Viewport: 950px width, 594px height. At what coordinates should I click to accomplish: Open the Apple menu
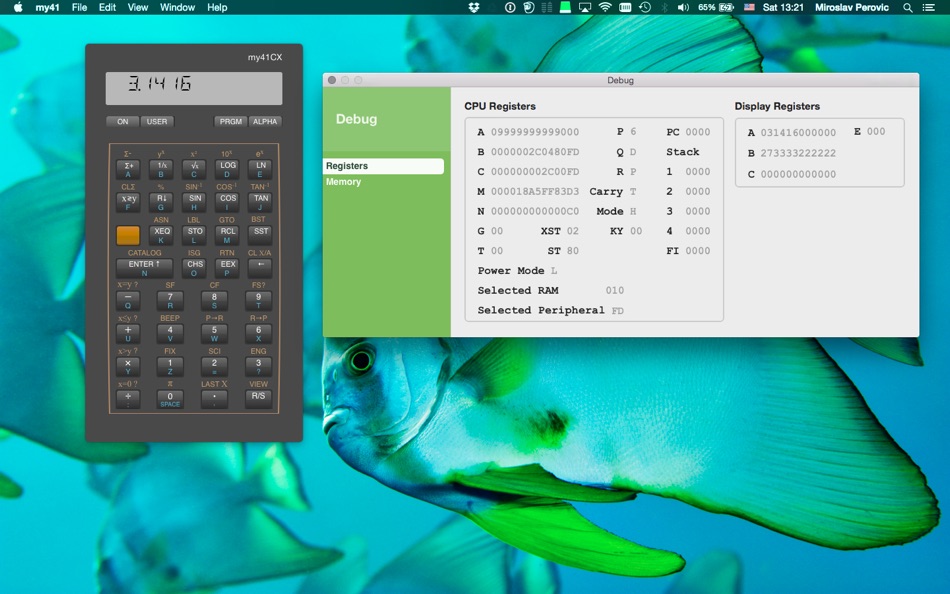(x=18, y=7)
